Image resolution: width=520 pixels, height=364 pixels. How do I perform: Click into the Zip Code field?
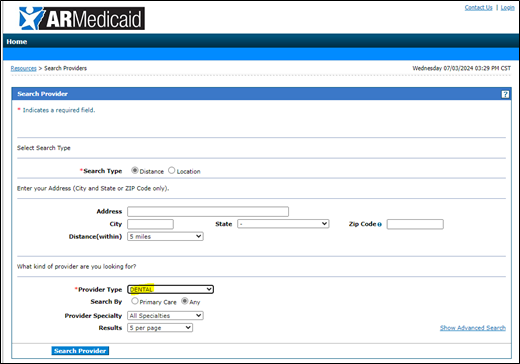[x=415, y=224]
